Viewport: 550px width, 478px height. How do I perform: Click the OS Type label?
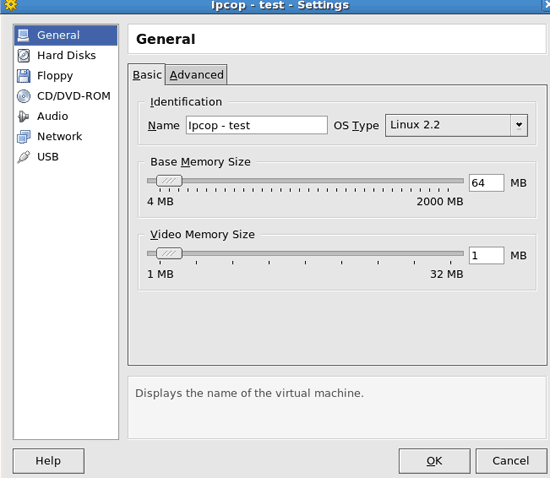pyautogui.click(x=356, y=126)
